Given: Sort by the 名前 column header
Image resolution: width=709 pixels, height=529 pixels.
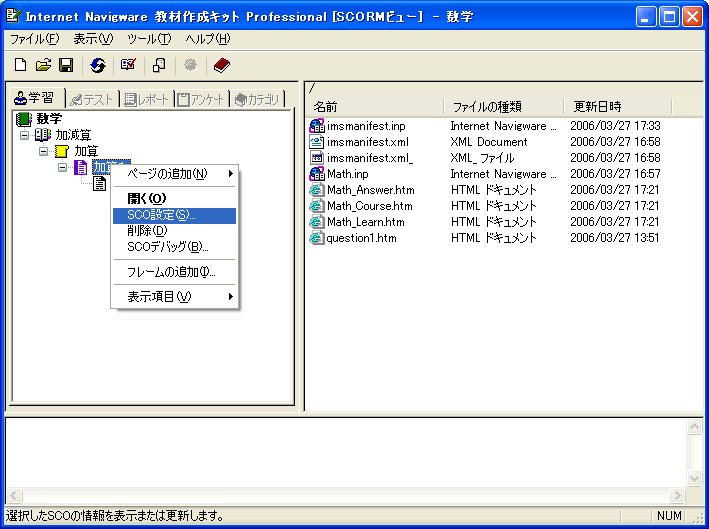Looking at the screenshot, I should (375, 107).
